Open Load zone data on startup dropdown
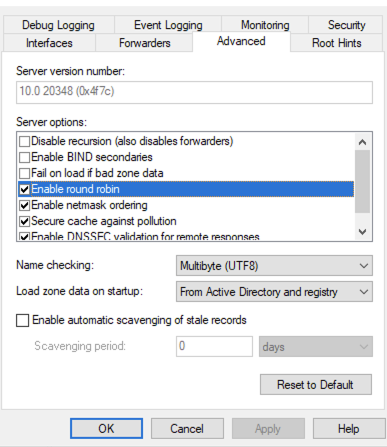Screen dimensions: 387x447 pos(274,292)
